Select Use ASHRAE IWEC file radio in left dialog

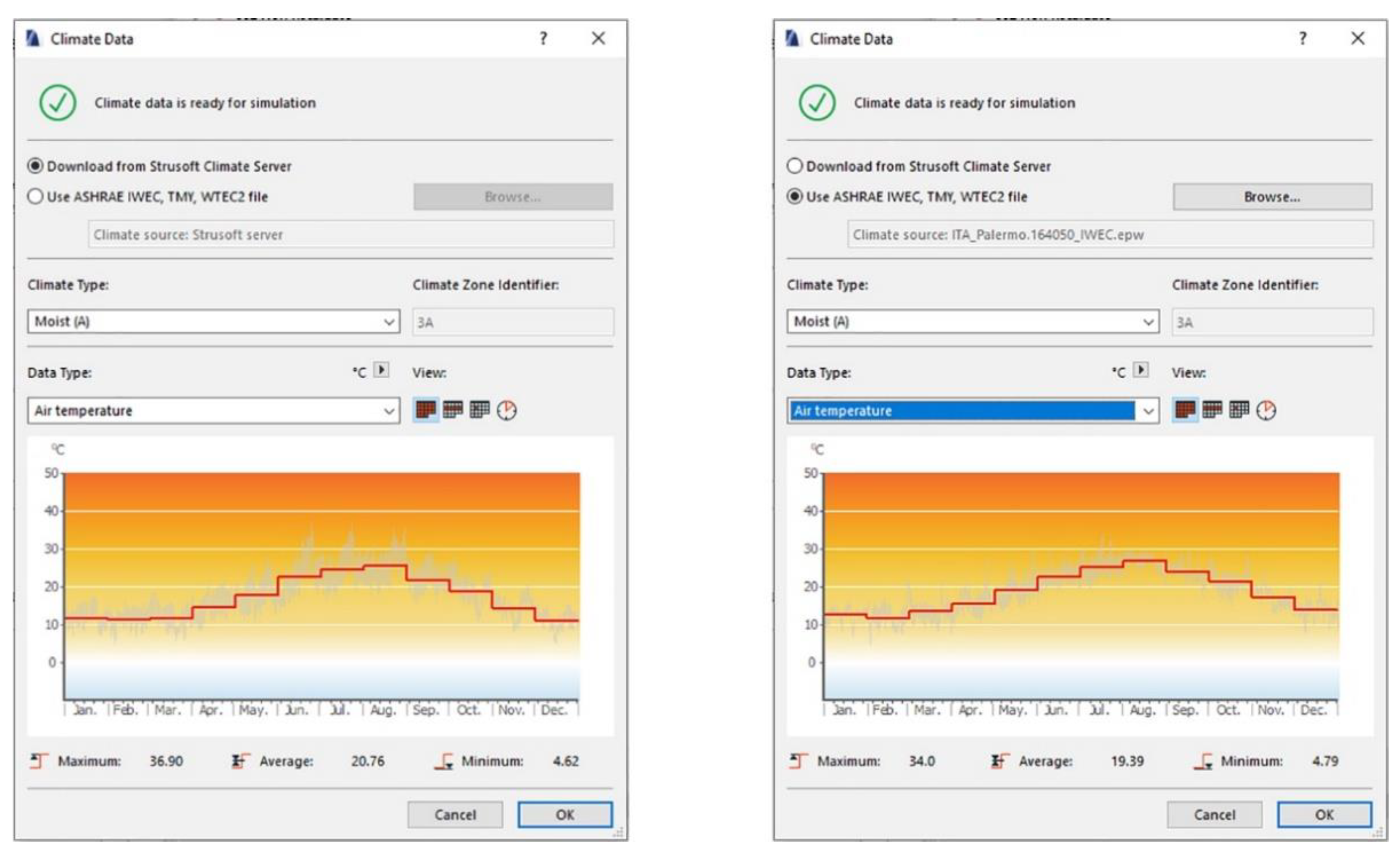click(x=35, y=197)
